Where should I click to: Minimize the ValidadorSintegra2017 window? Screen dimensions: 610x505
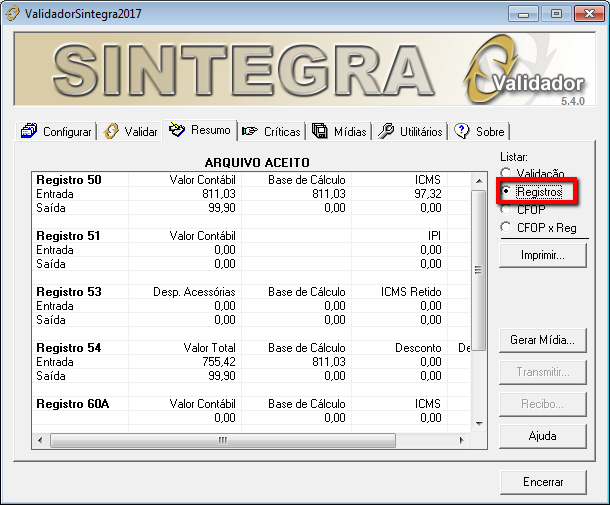coord(523,14)
